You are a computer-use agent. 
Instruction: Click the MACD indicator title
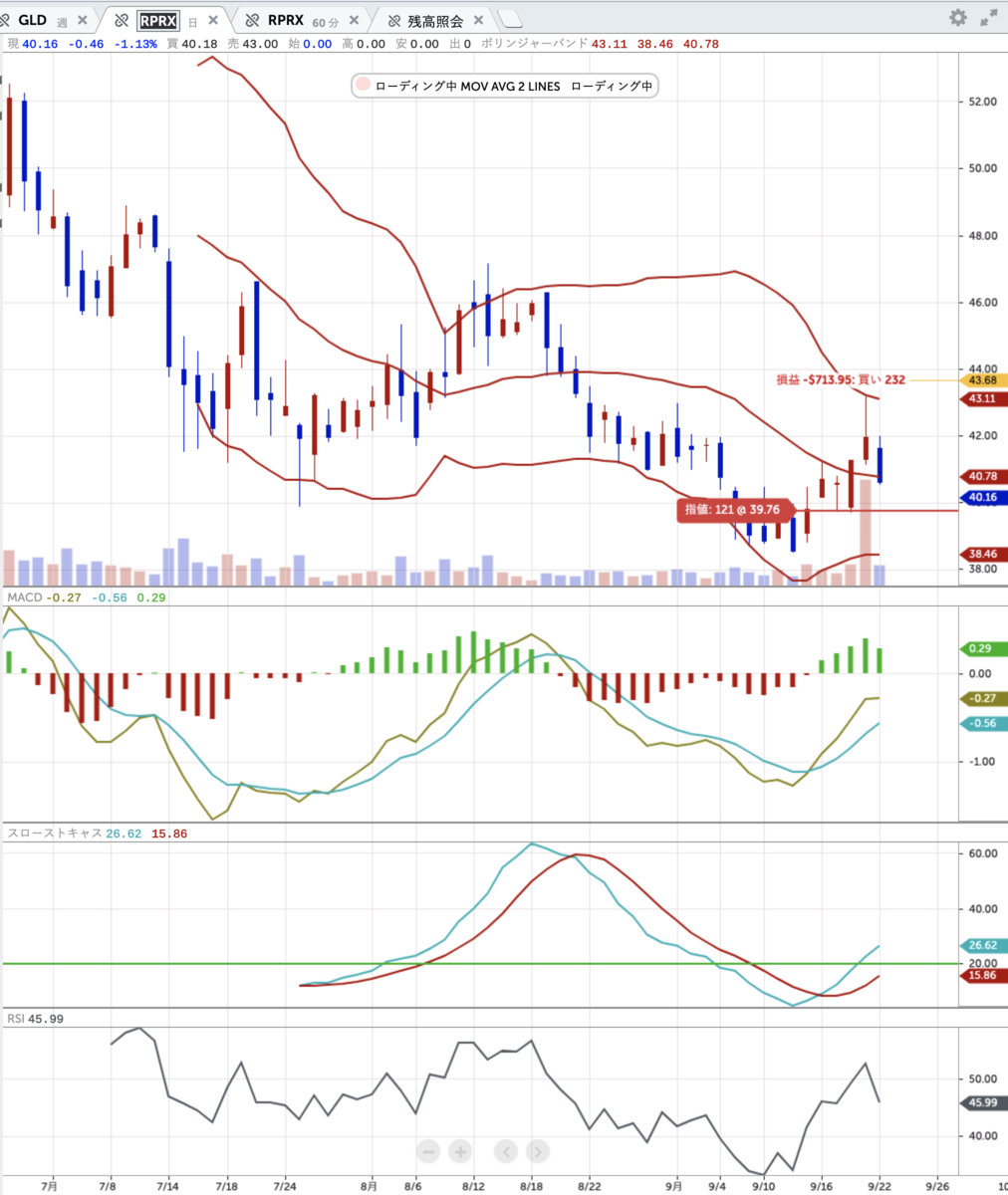(23, 597)
